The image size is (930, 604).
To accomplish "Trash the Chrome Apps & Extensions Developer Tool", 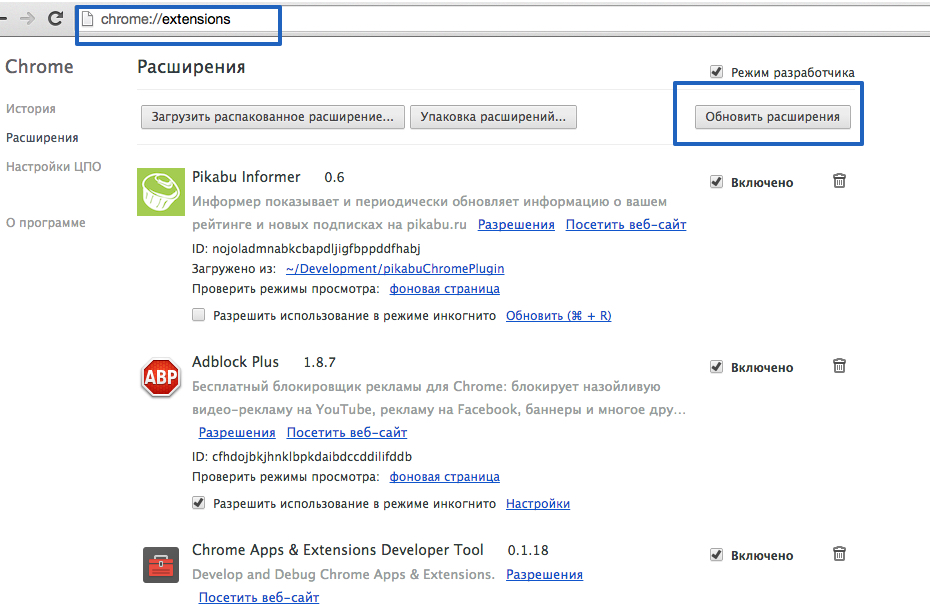I will [x=839, y=554].
